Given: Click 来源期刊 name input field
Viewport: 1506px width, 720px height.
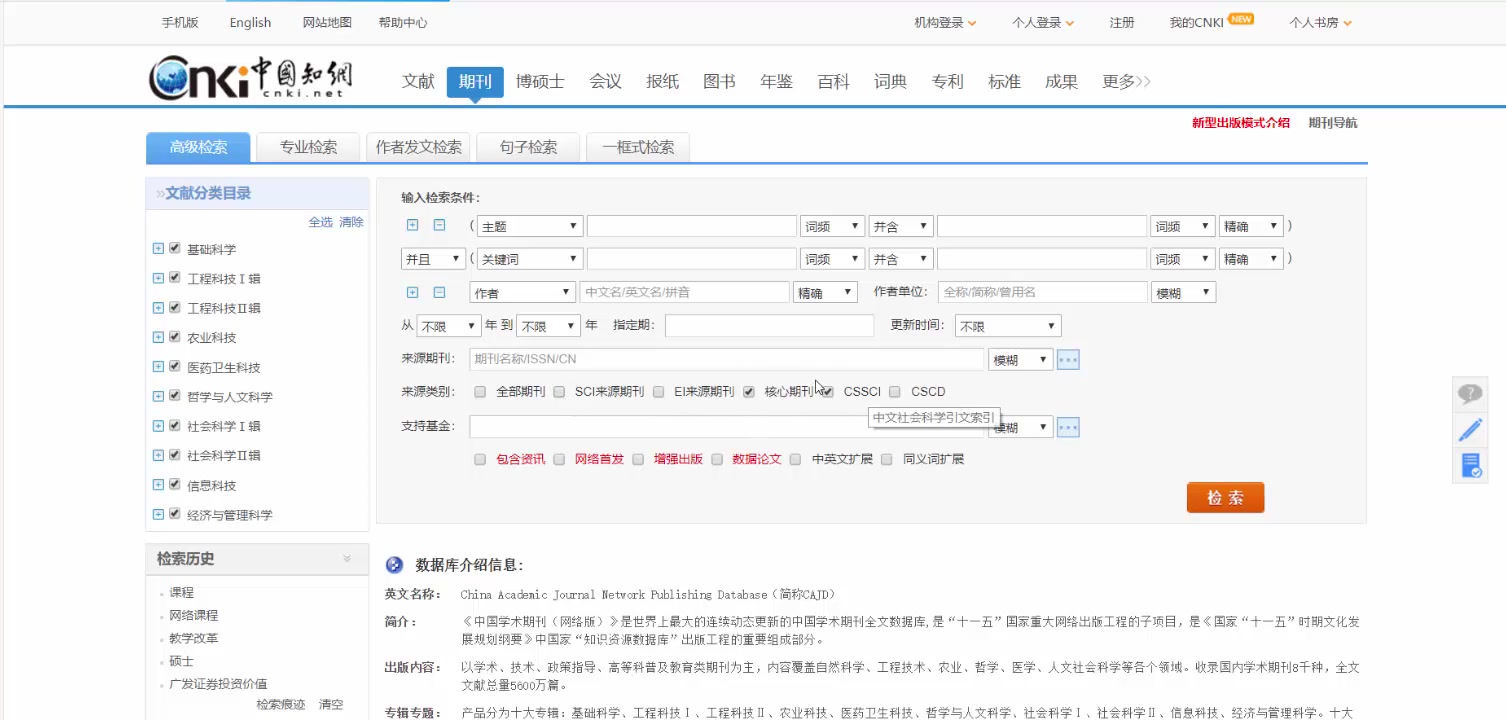Looking at the screenshot, I should click(726, 359).
